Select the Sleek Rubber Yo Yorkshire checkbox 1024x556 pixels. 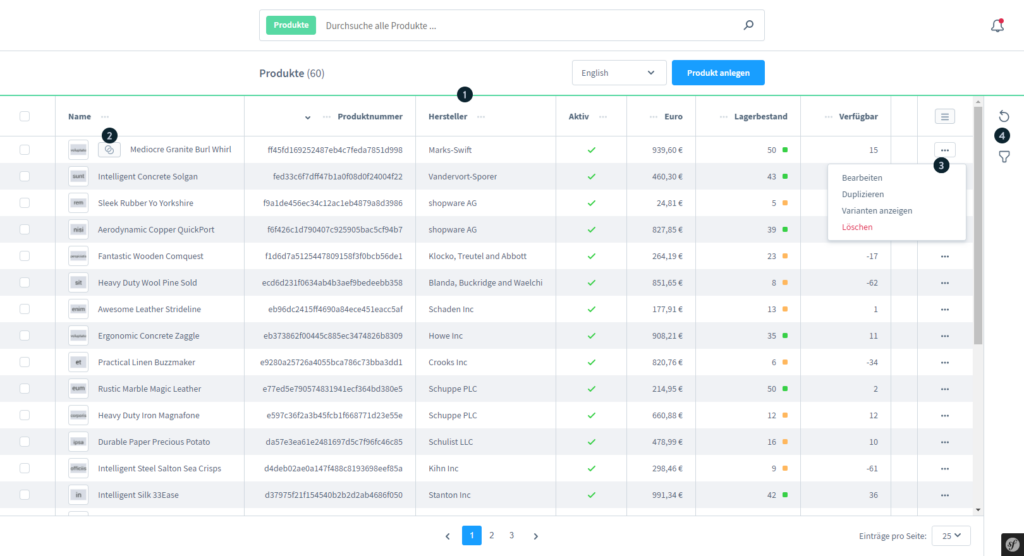(25, 203)
